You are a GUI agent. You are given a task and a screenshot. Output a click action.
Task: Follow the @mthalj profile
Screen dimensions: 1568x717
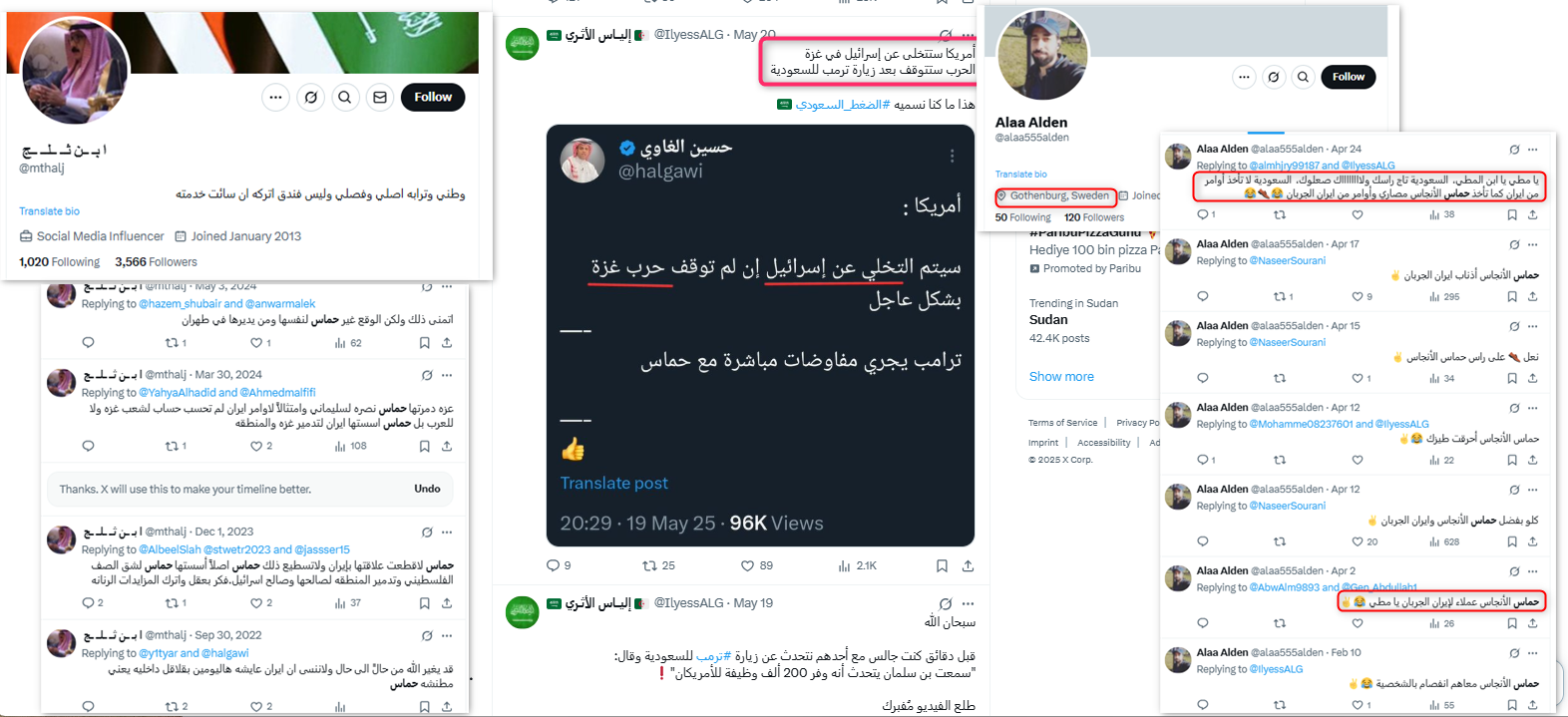433,97
